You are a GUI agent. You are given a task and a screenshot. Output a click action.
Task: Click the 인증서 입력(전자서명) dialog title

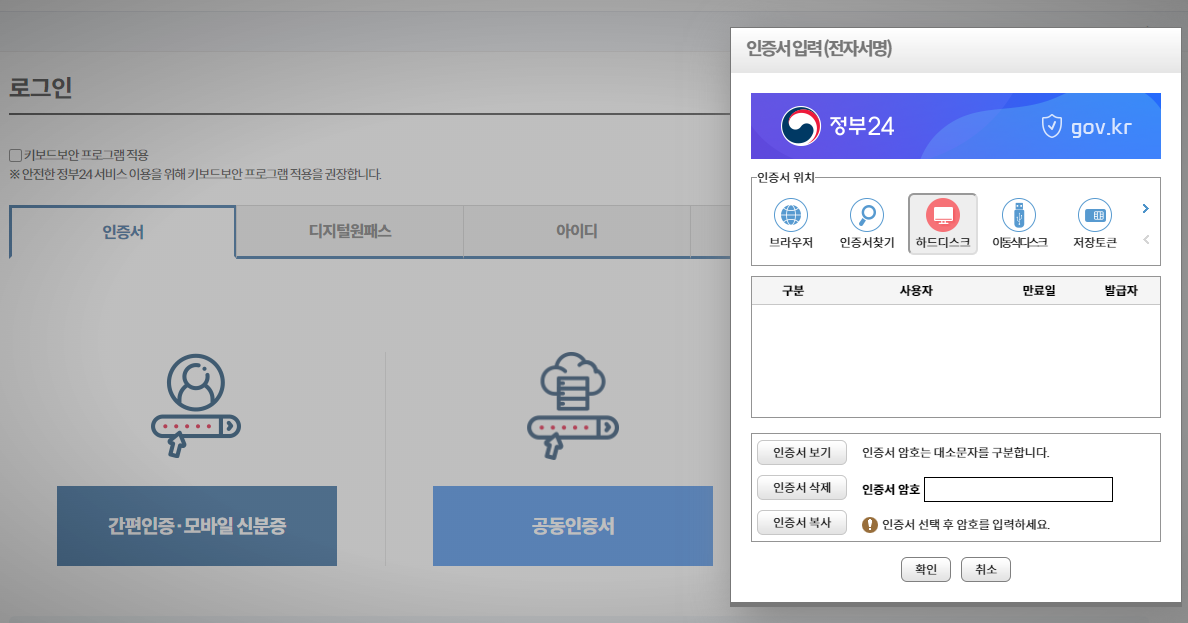(819, 49)
